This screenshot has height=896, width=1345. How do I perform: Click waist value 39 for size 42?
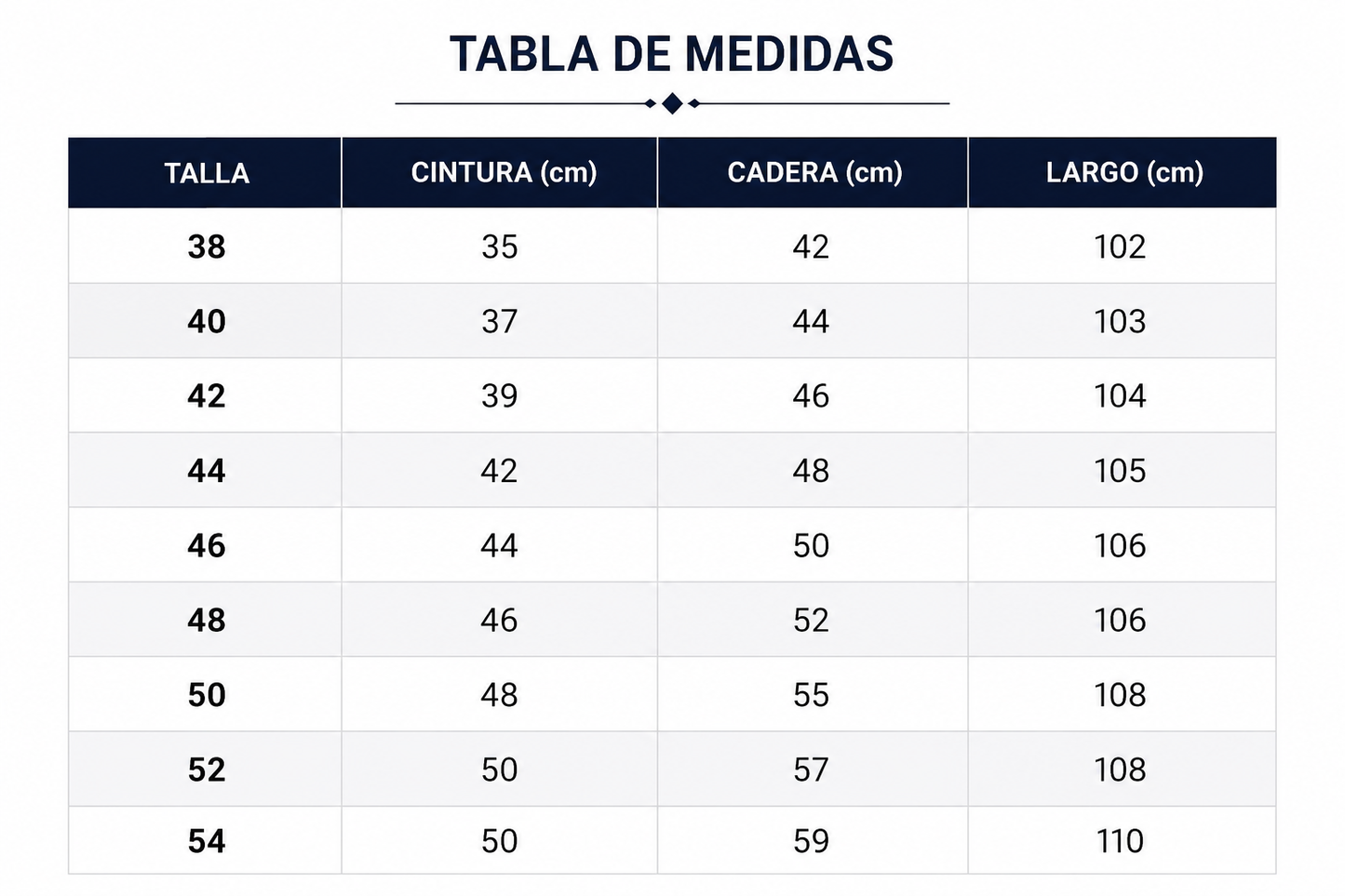499,395
